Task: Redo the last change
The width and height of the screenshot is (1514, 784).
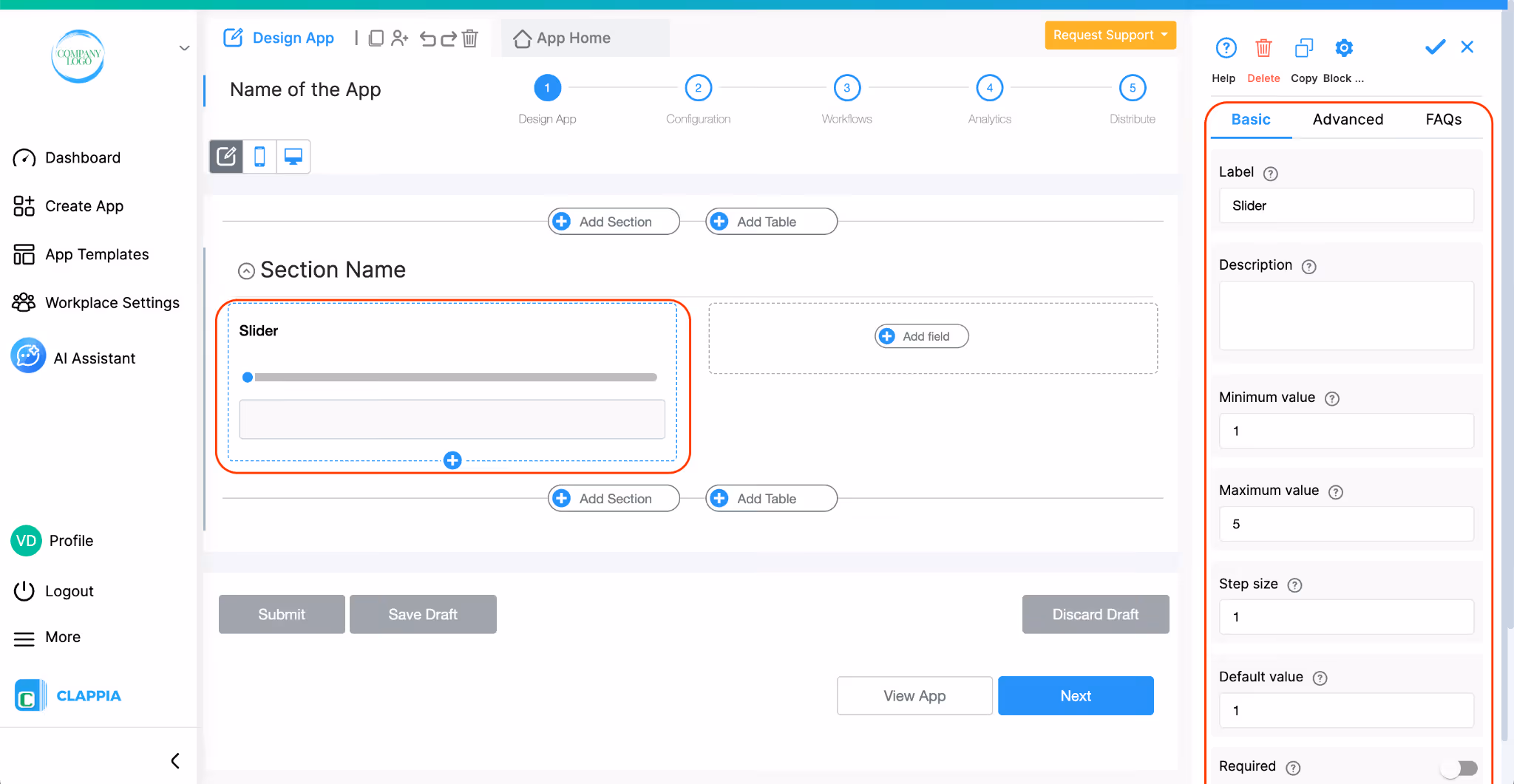Action: coord(448,38)
